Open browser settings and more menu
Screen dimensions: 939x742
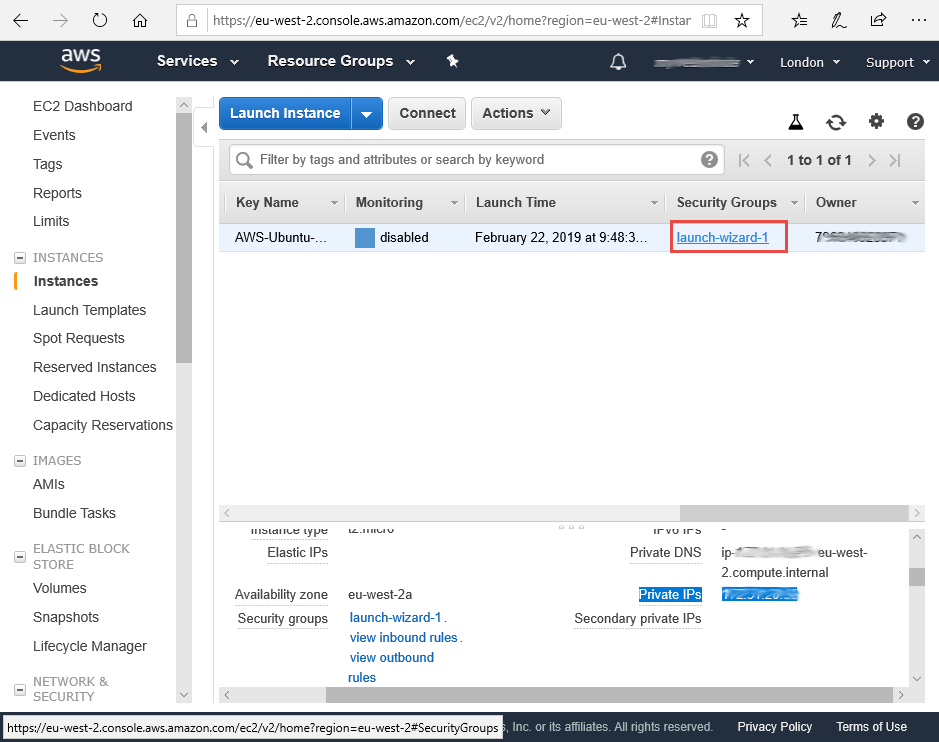(x=919, y=20)
